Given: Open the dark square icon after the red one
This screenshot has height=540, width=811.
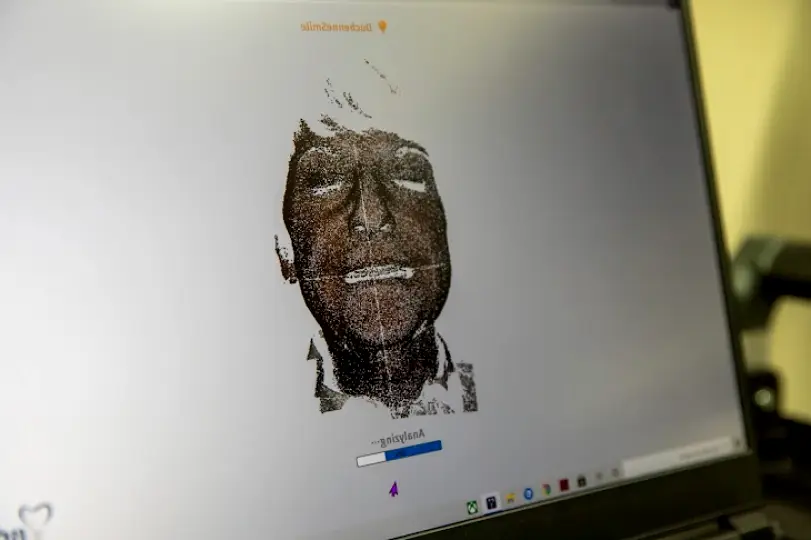Looking at the screenshot, I should tap(581, 481).
